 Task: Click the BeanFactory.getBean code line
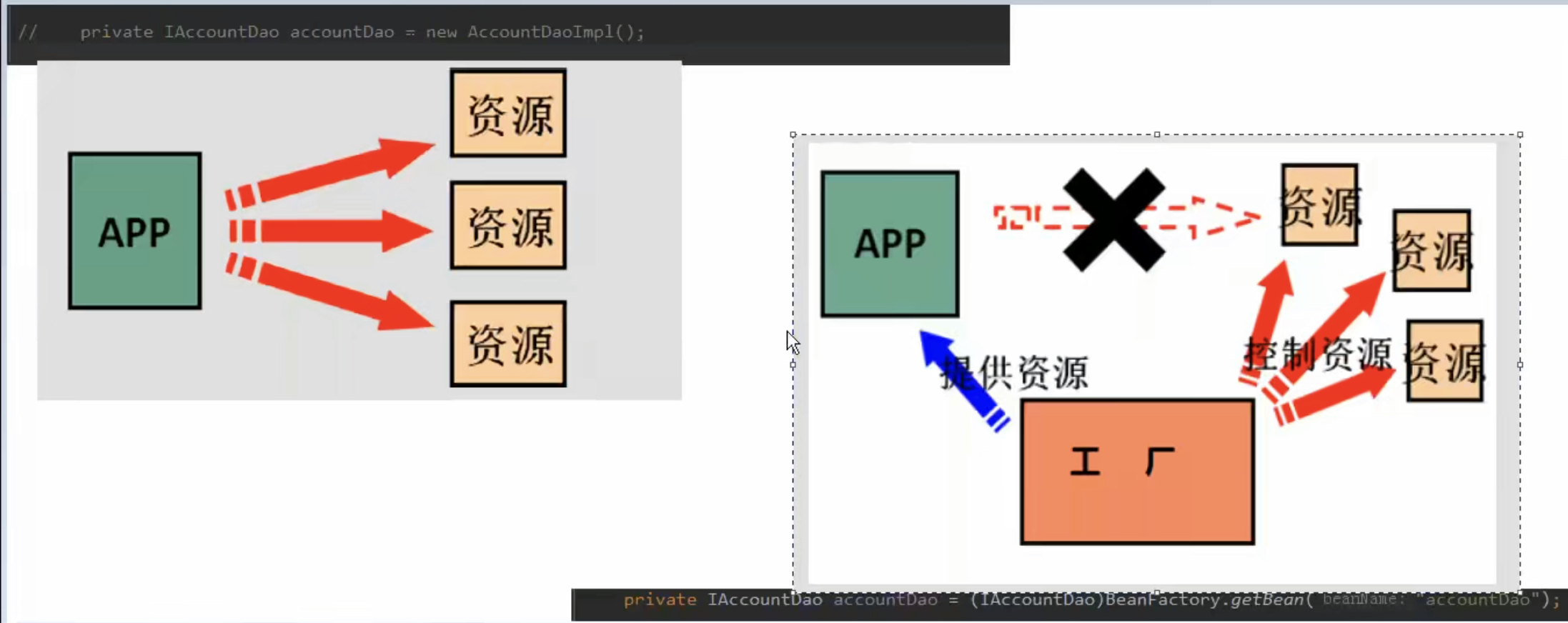pyautogui.click(x=1091, y=599)
